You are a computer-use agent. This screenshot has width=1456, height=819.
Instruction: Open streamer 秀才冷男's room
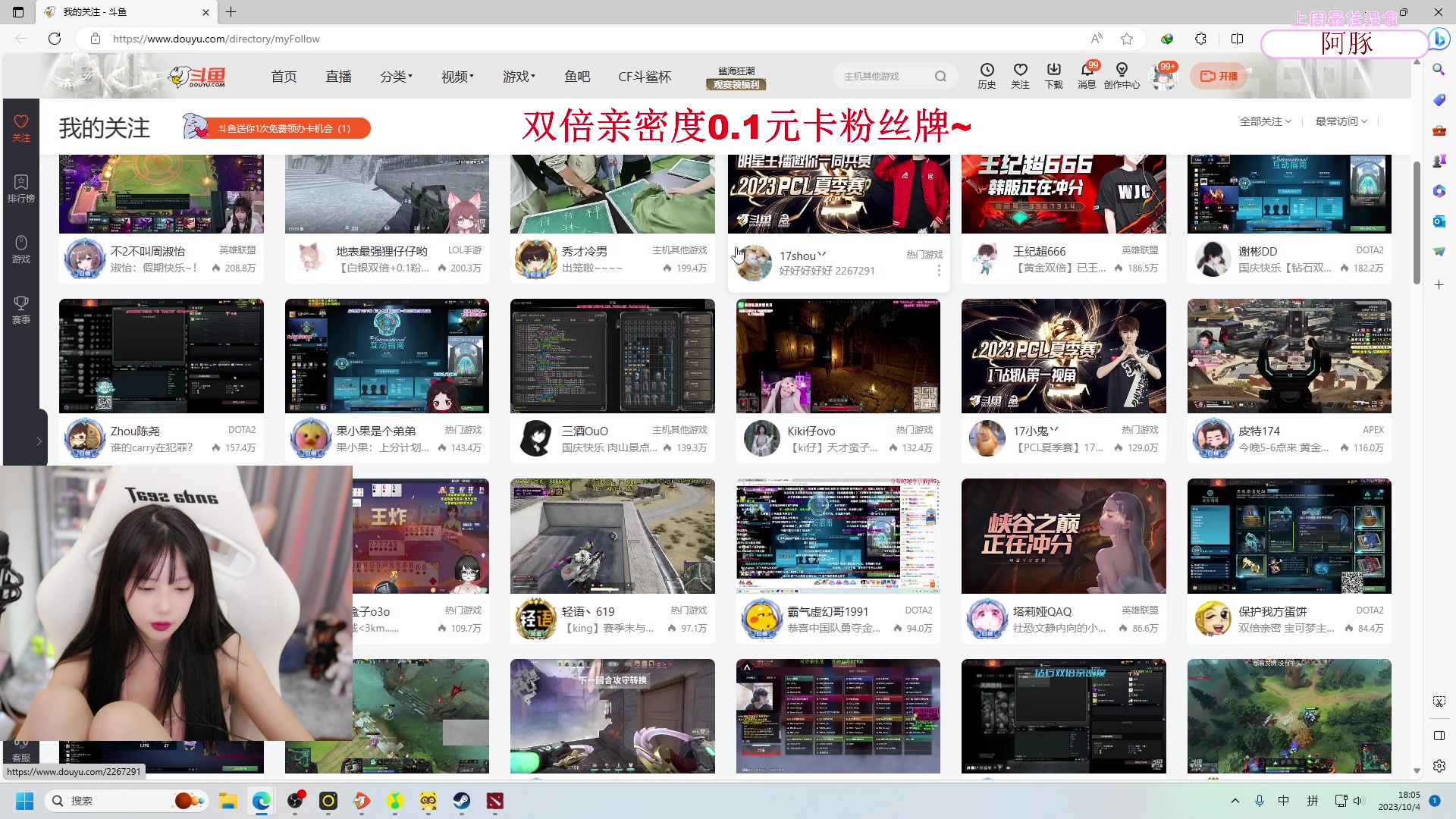coord(584,251)
